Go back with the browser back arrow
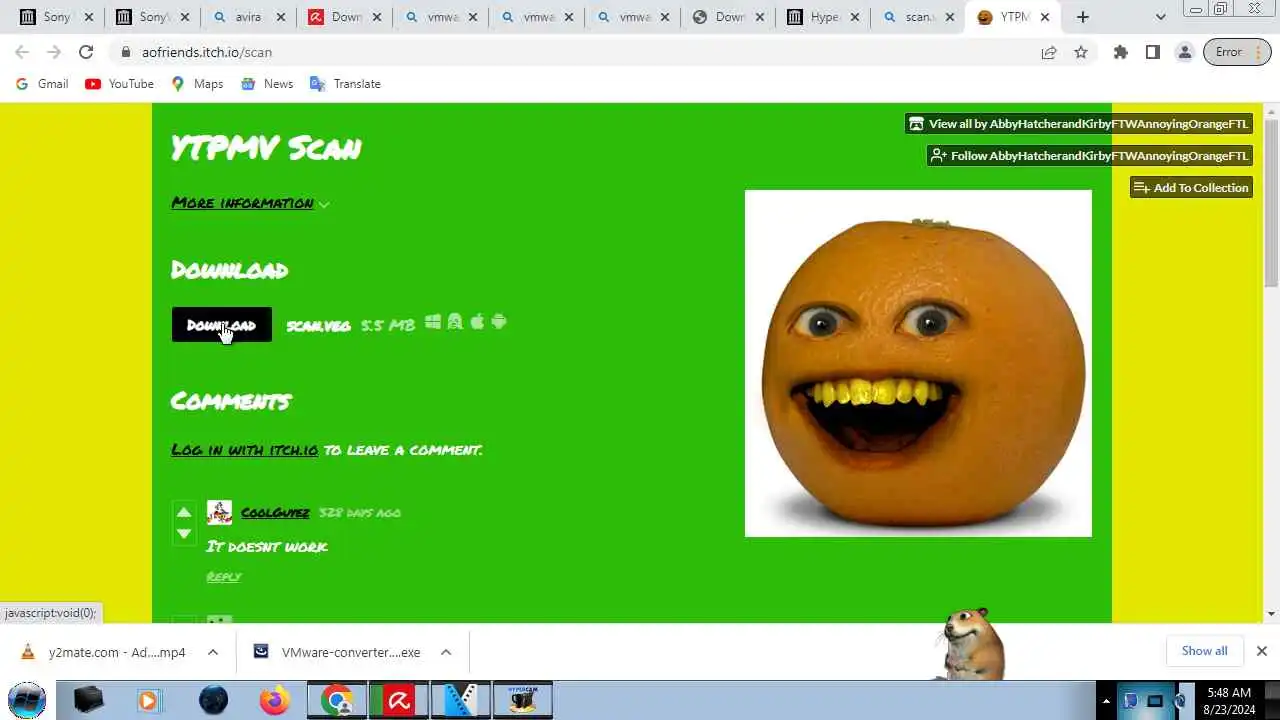Screen dimensions: 1280x720 point(22,52)
